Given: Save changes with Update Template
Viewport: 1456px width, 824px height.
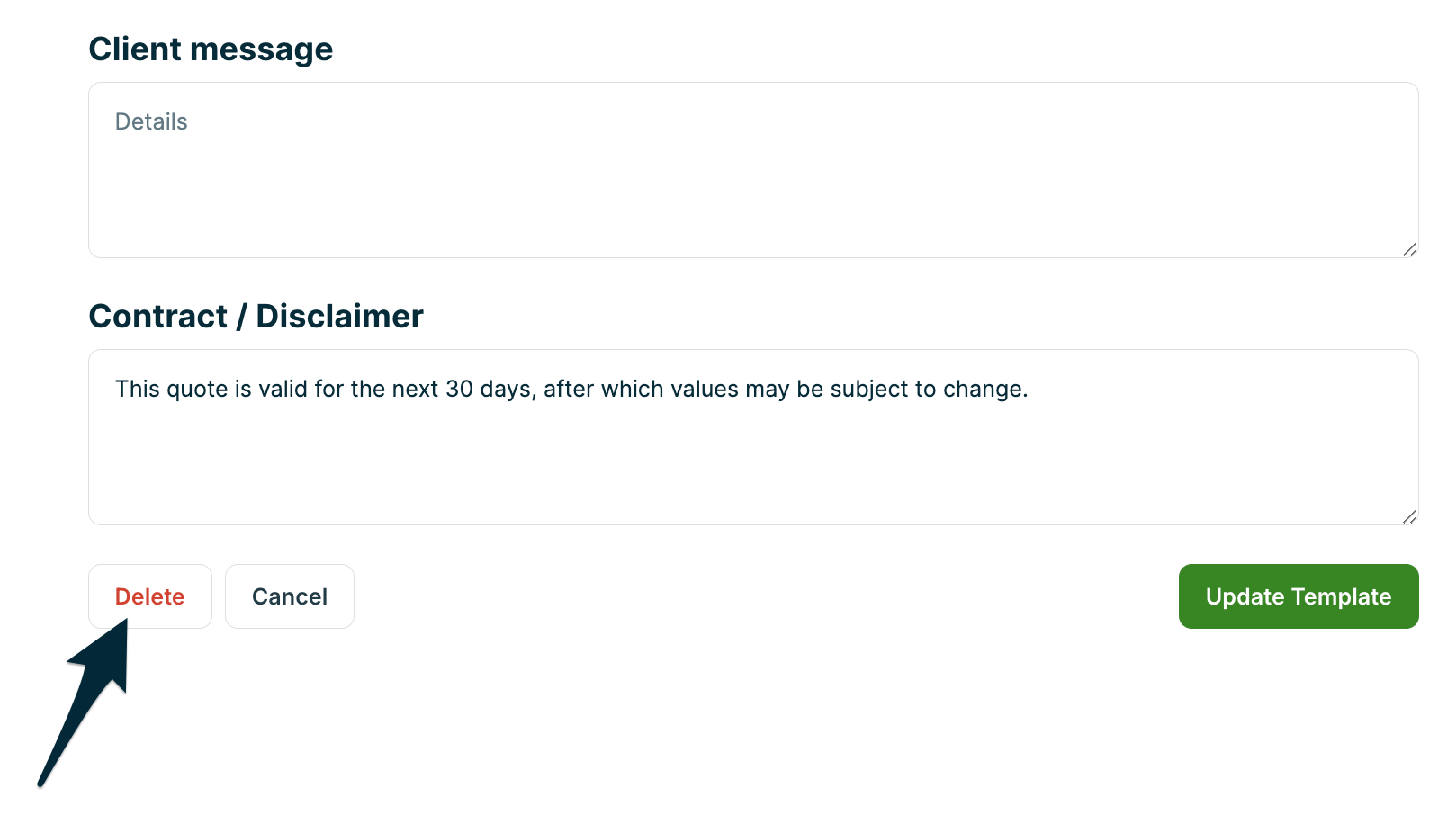Looking at the screenshot, I should pyautogui.click(x=1298, y=596).
